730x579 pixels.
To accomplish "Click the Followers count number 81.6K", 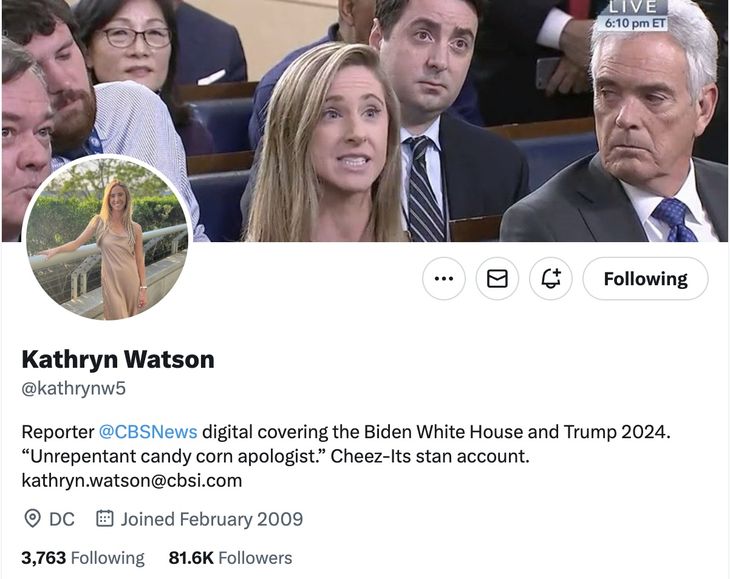I will point(191,558).
